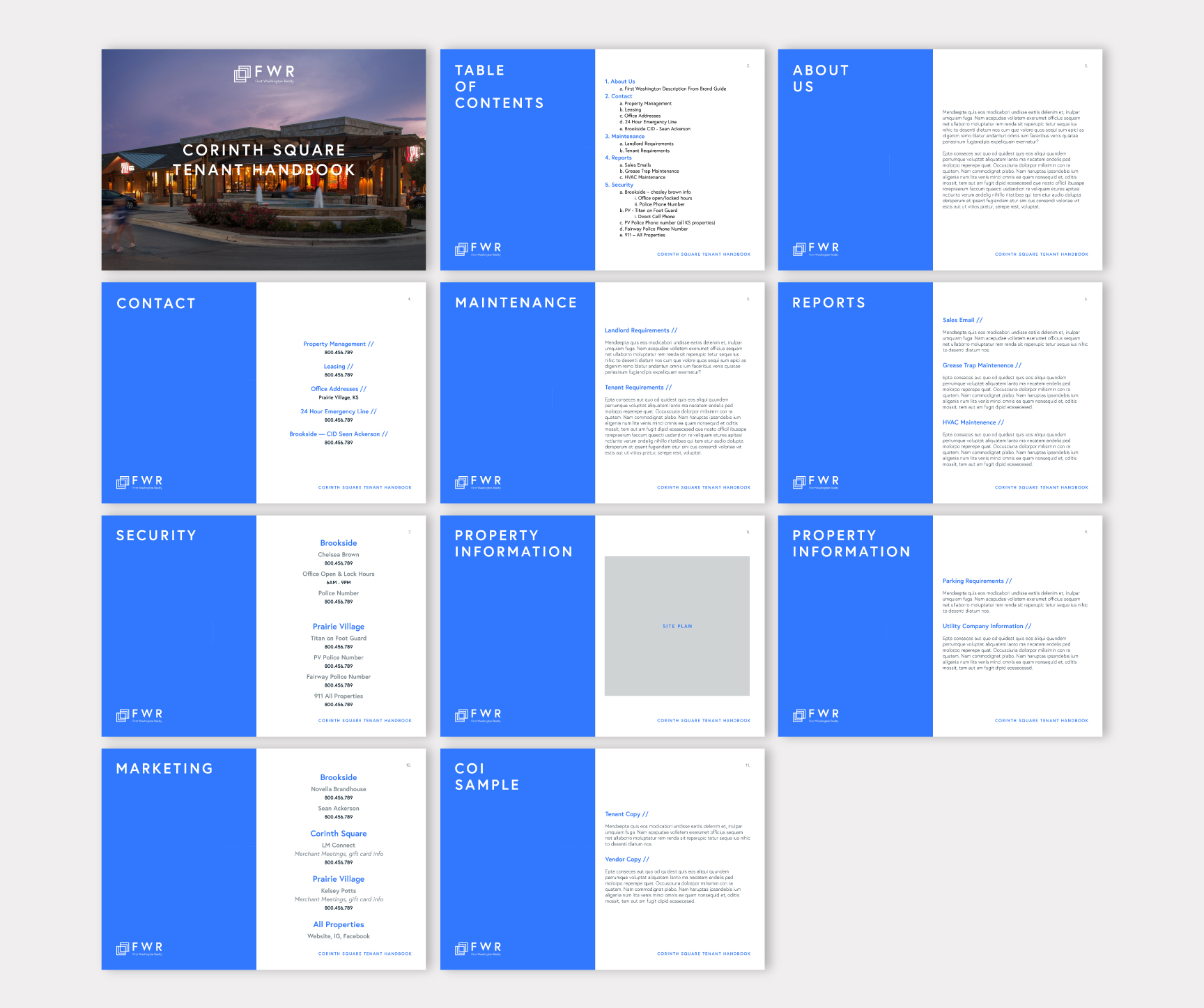Click 'Sales Email //' on Reports page

[963, 320]
